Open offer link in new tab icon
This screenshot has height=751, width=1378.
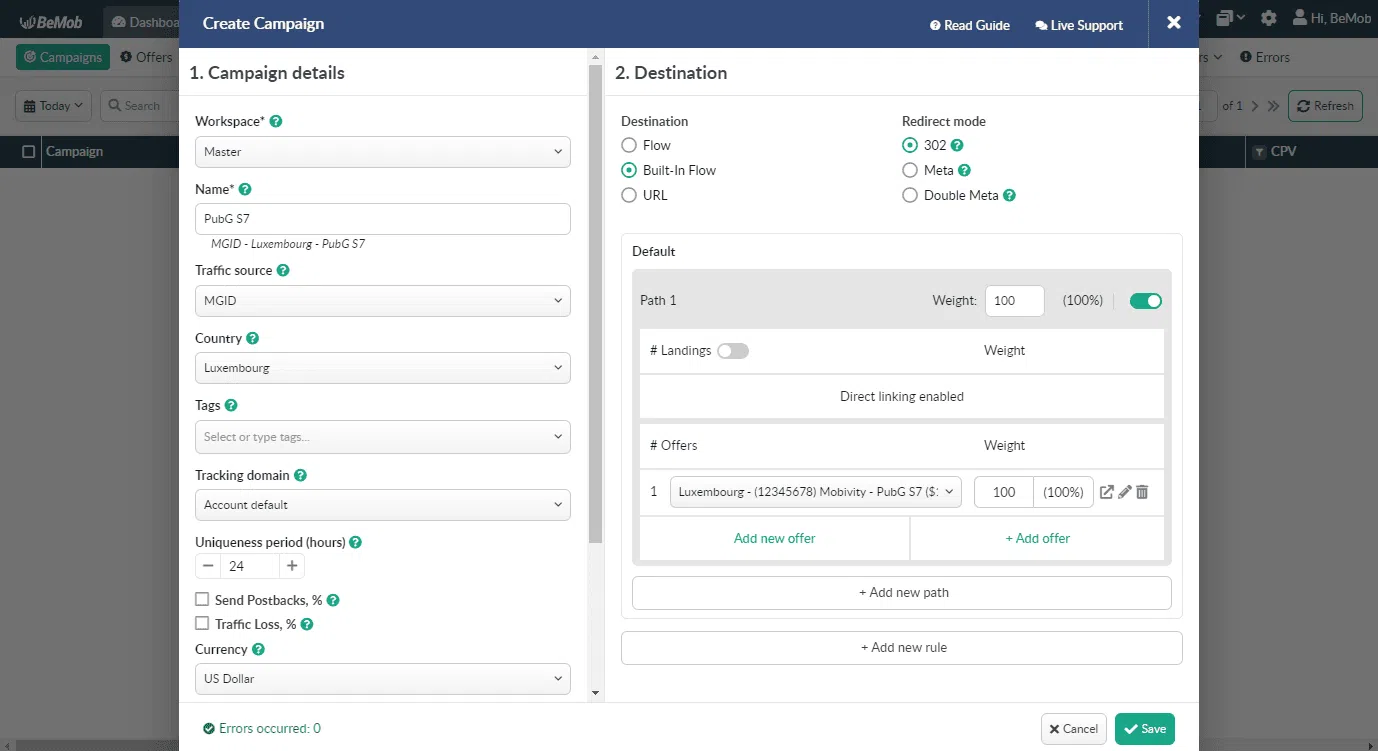tap(1106, 492)
